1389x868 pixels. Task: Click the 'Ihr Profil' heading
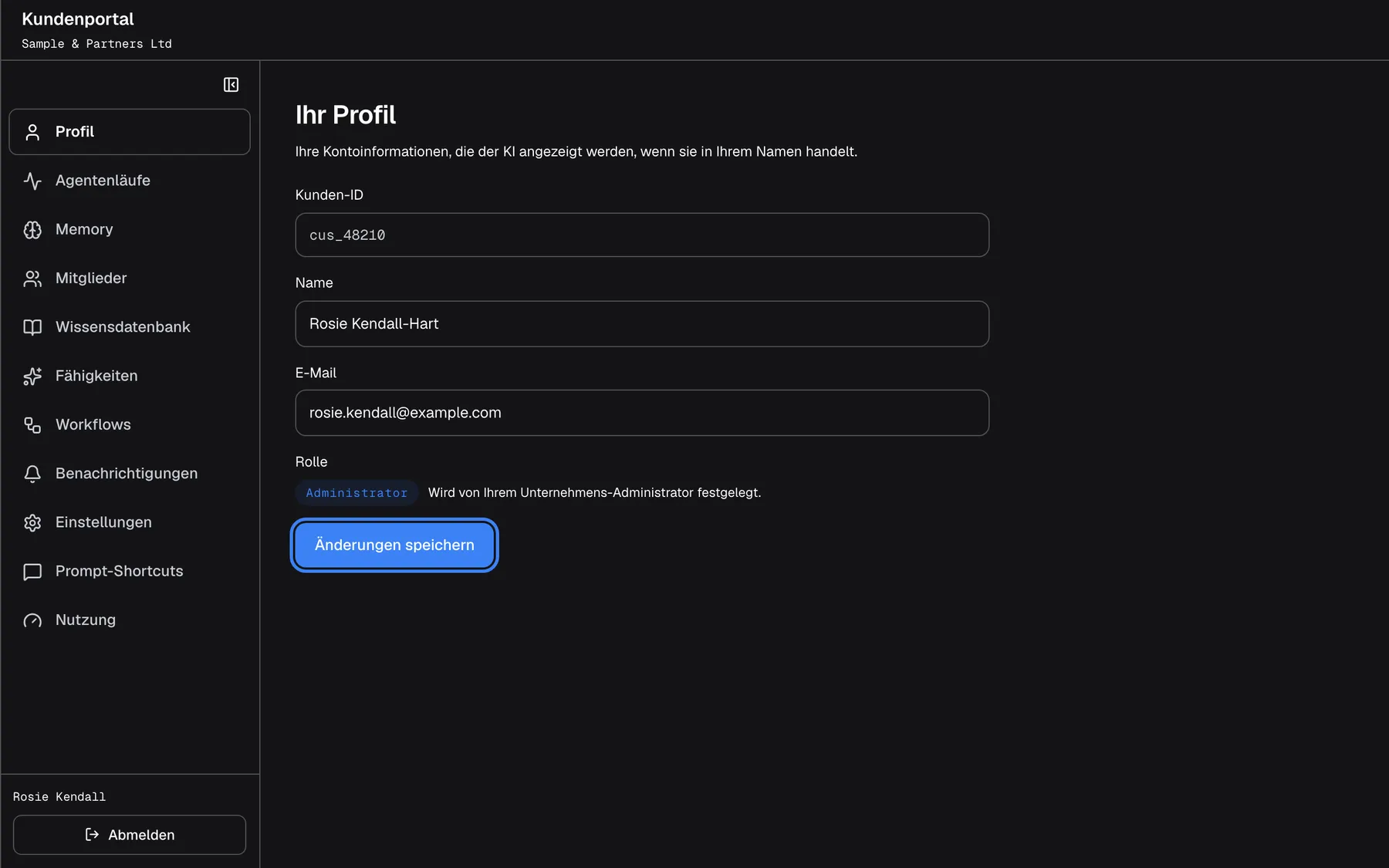pos(346,115)
